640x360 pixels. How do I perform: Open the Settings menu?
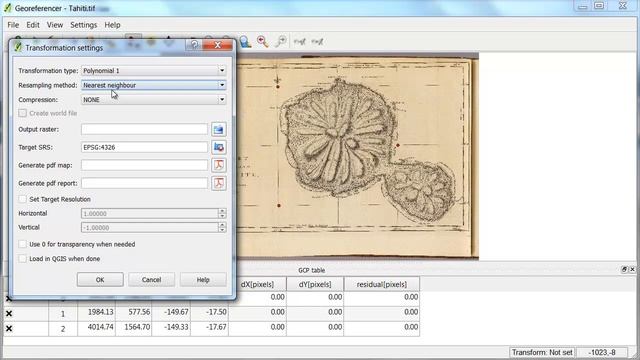click(84, 25)
